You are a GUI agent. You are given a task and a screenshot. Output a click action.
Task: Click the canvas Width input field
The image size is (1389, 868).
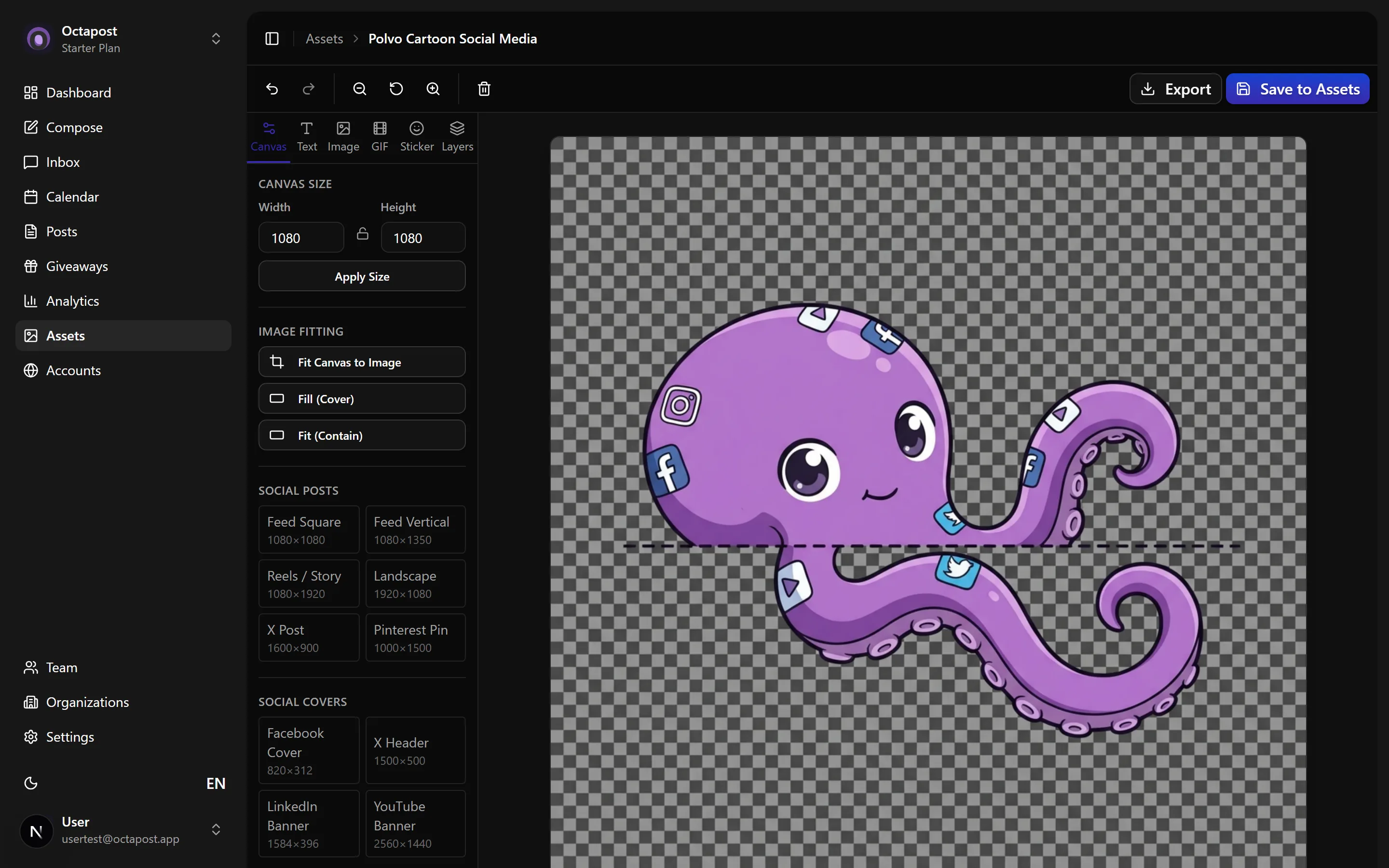pos(301,238)
